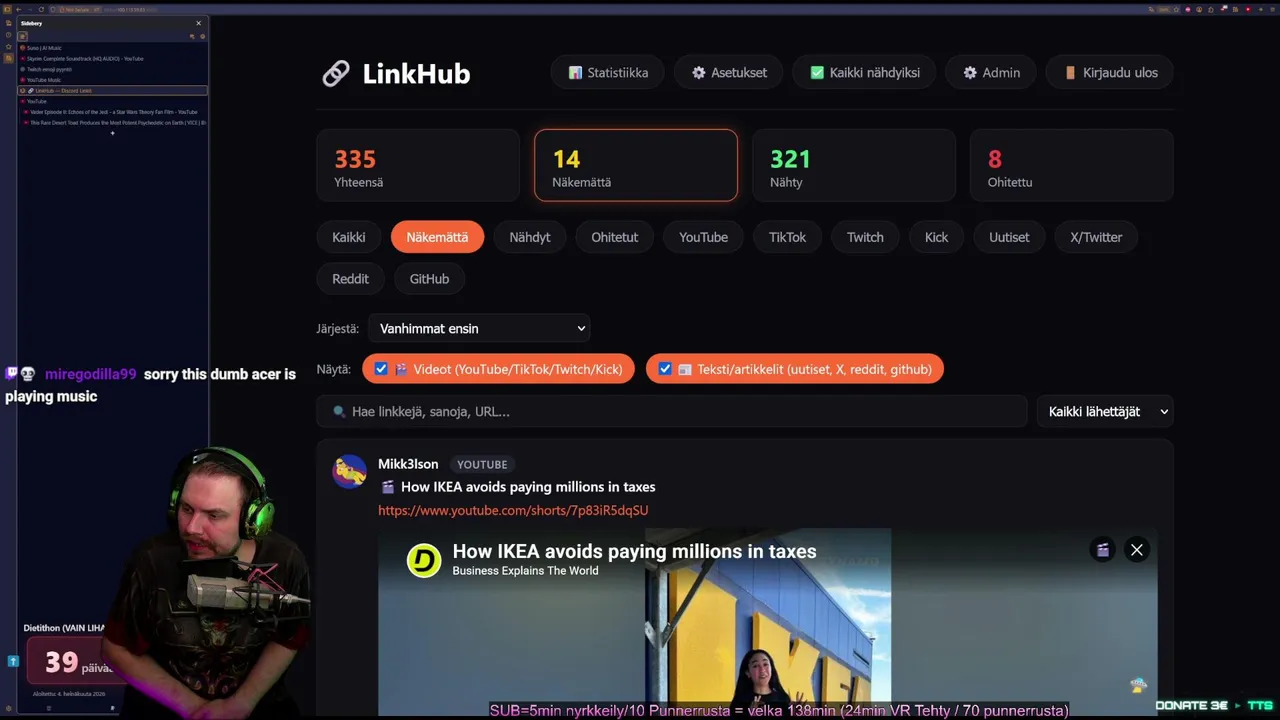Uncheck the Videot checkbox
This screenshot has height=720, width=1280.
[381, 369]
